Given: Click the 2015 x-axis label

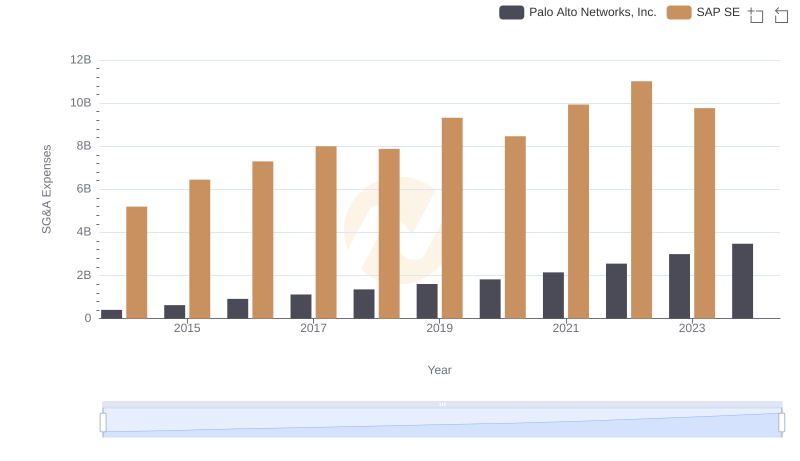Looking at the screenshot, I should (x=187, y=328).
